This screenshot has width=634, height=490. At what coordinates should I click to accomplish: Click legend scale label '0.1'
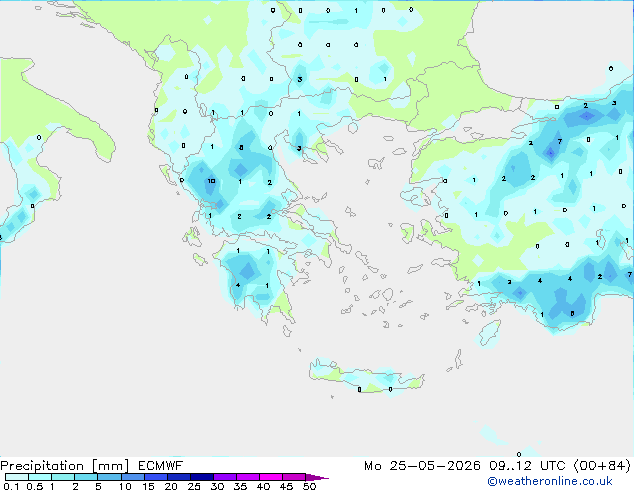coord(11,486)
